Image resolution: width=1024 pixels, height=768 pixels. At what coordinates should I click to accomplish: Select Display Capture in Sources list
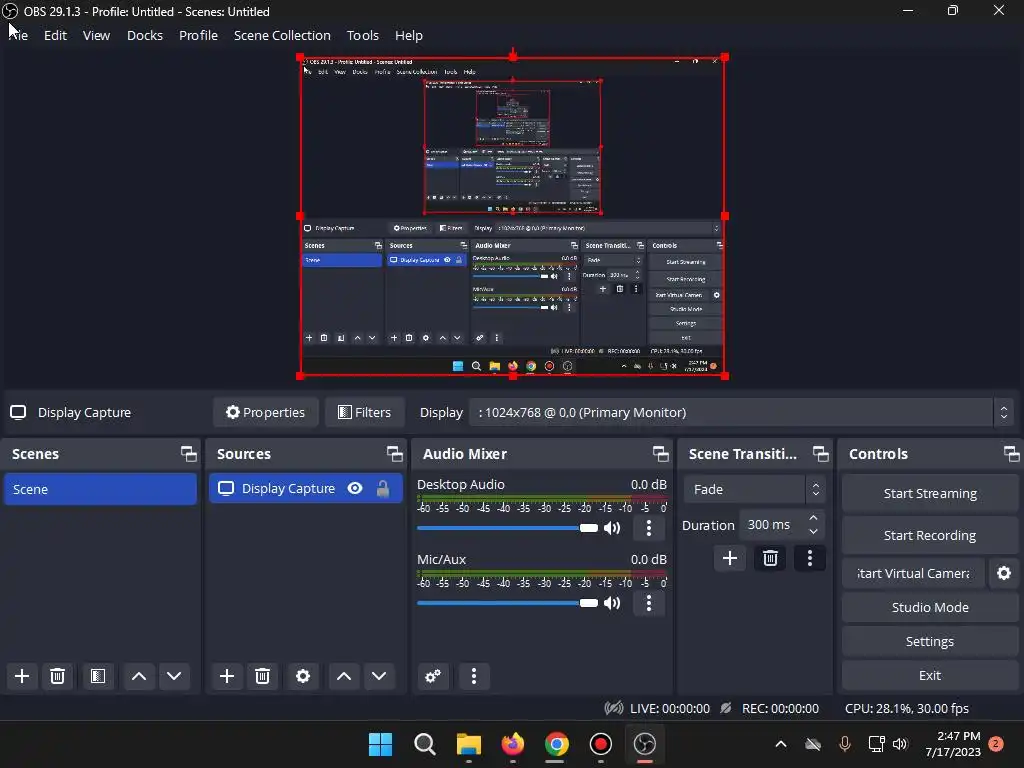tap(306, 488)
